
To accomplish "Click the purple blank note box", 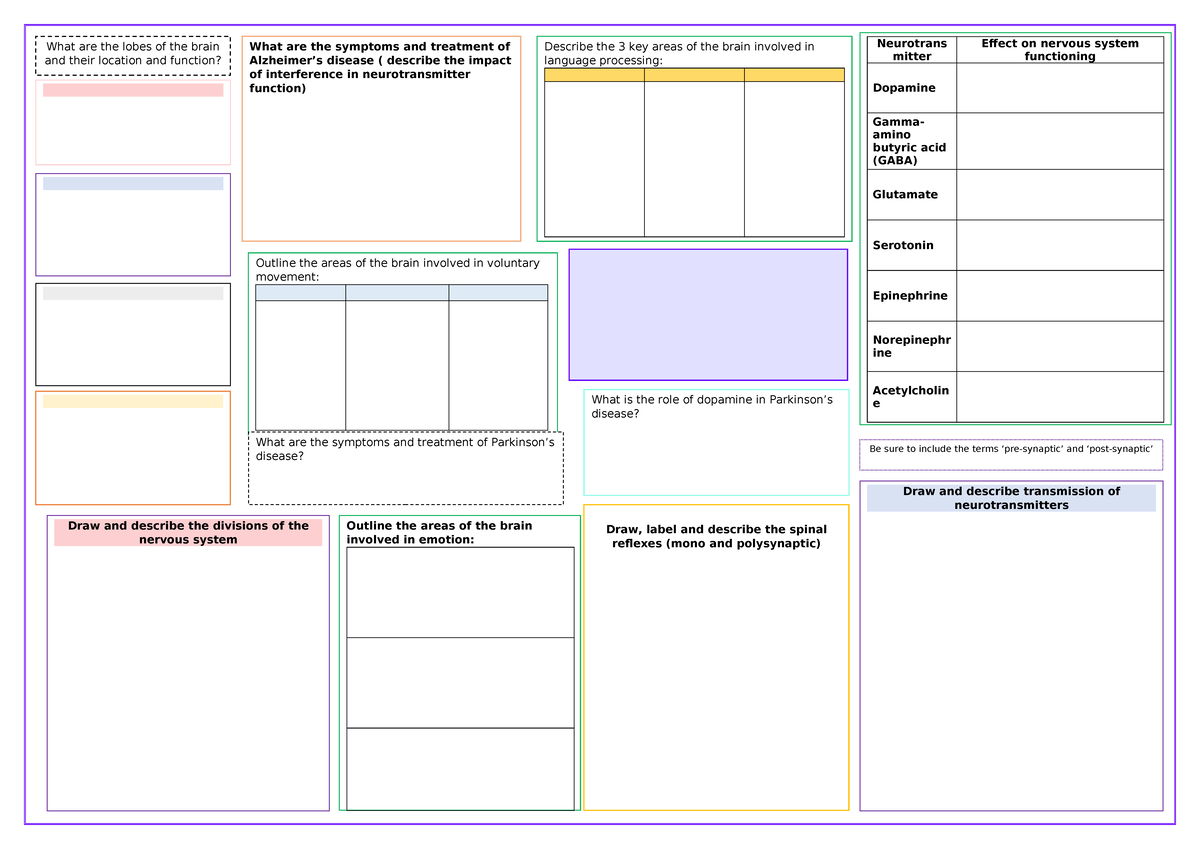I will 709,313.
